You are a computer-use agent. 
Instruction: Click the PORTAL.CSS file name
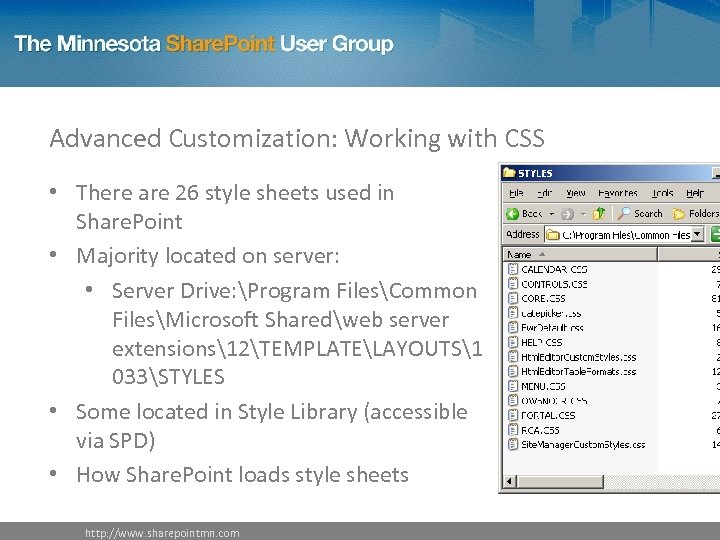click(548, 416)
